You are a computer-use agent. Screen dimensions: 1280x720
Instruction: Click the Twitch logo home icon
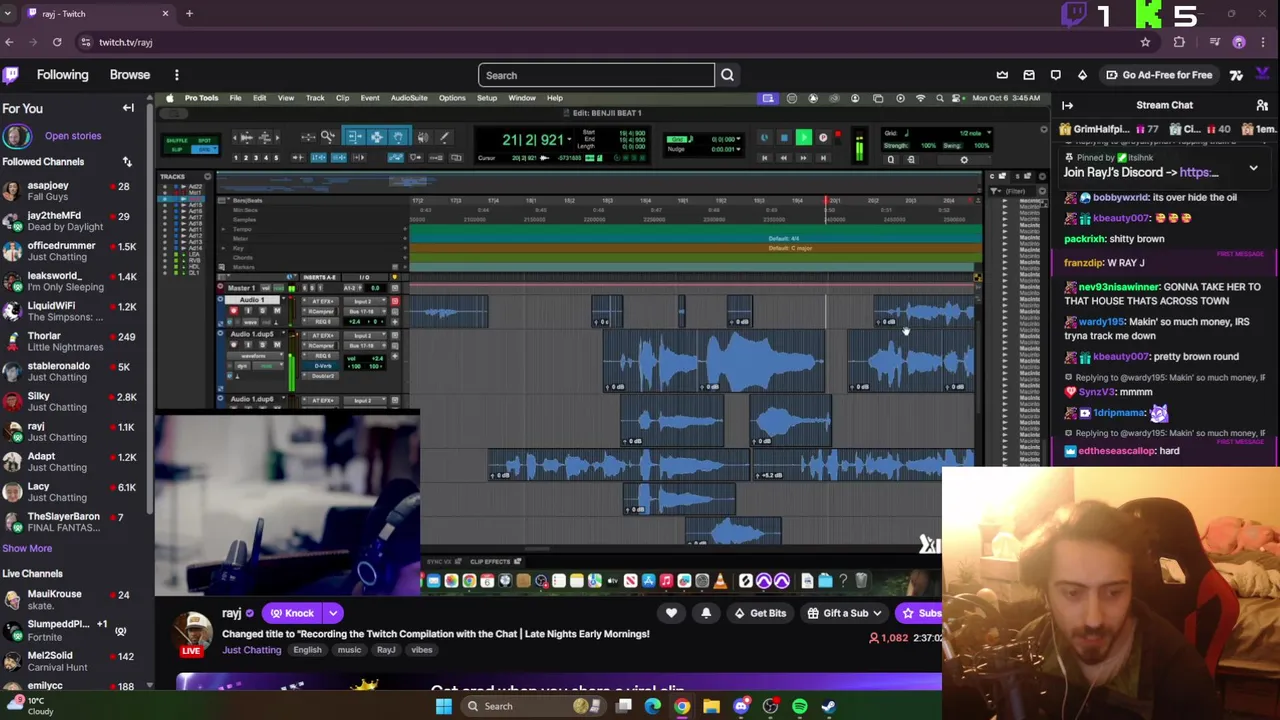pyautogui.click(x=11, y=75)
